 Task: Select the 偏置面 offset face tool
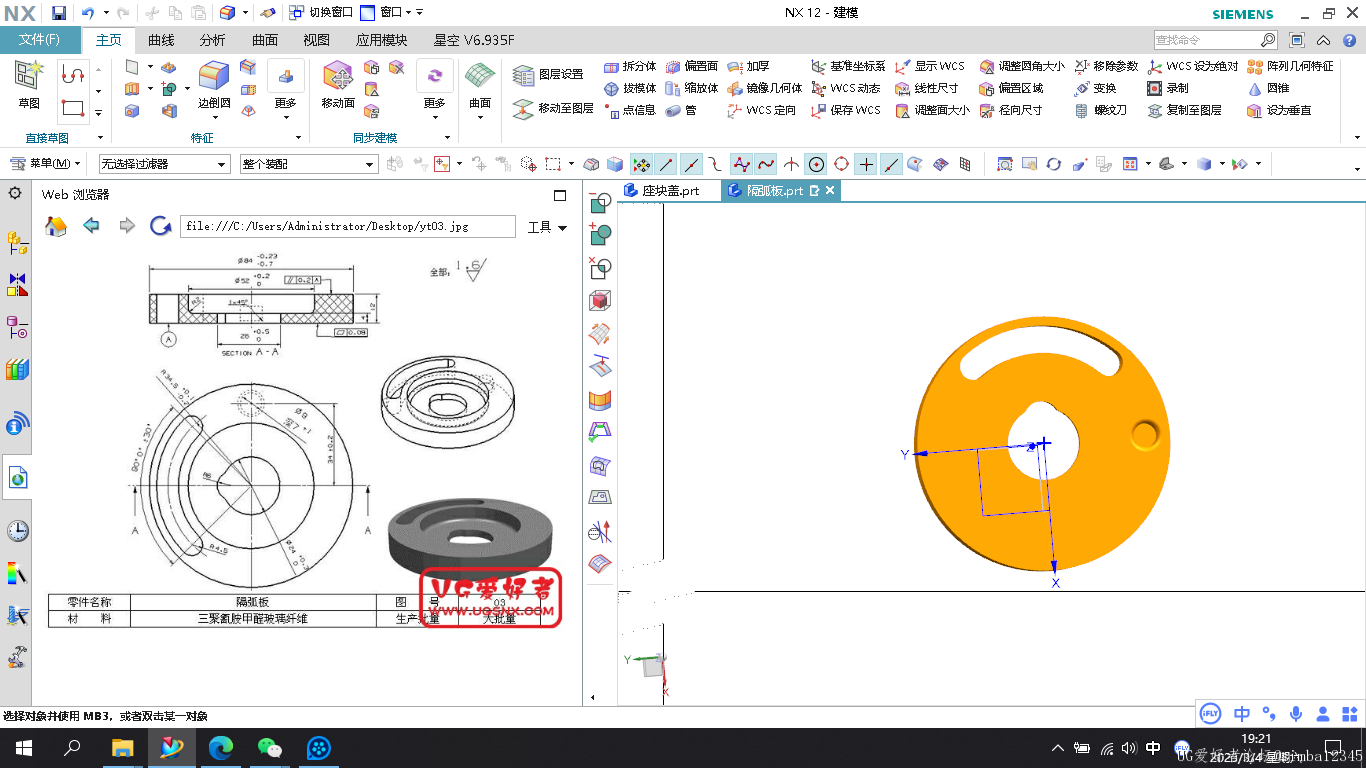pyautogui.click(x=692, y=66)
